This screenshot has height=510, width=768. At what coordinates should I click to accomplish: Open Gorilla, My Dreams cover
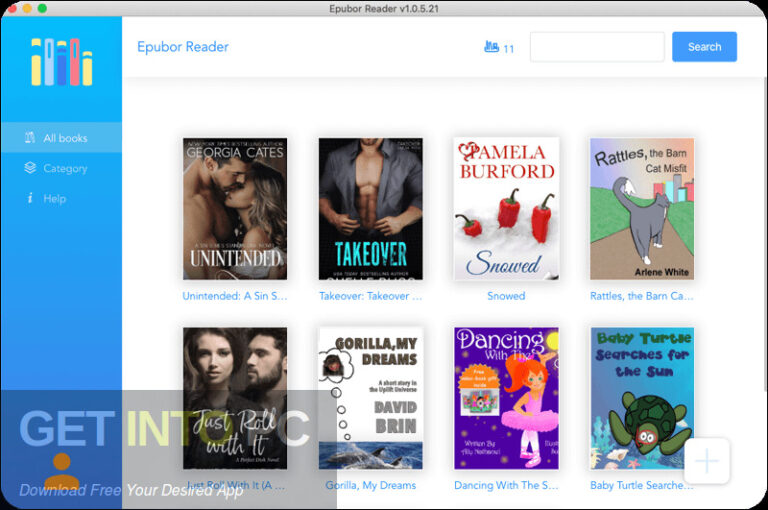(x=371, y=398)
